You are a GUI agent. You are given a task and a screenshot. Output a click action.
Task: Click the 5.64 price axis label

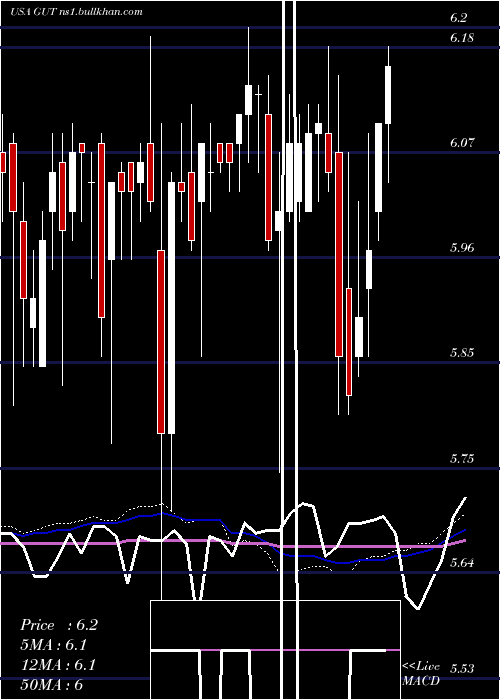pyautogui.click(x=462, y=563)
